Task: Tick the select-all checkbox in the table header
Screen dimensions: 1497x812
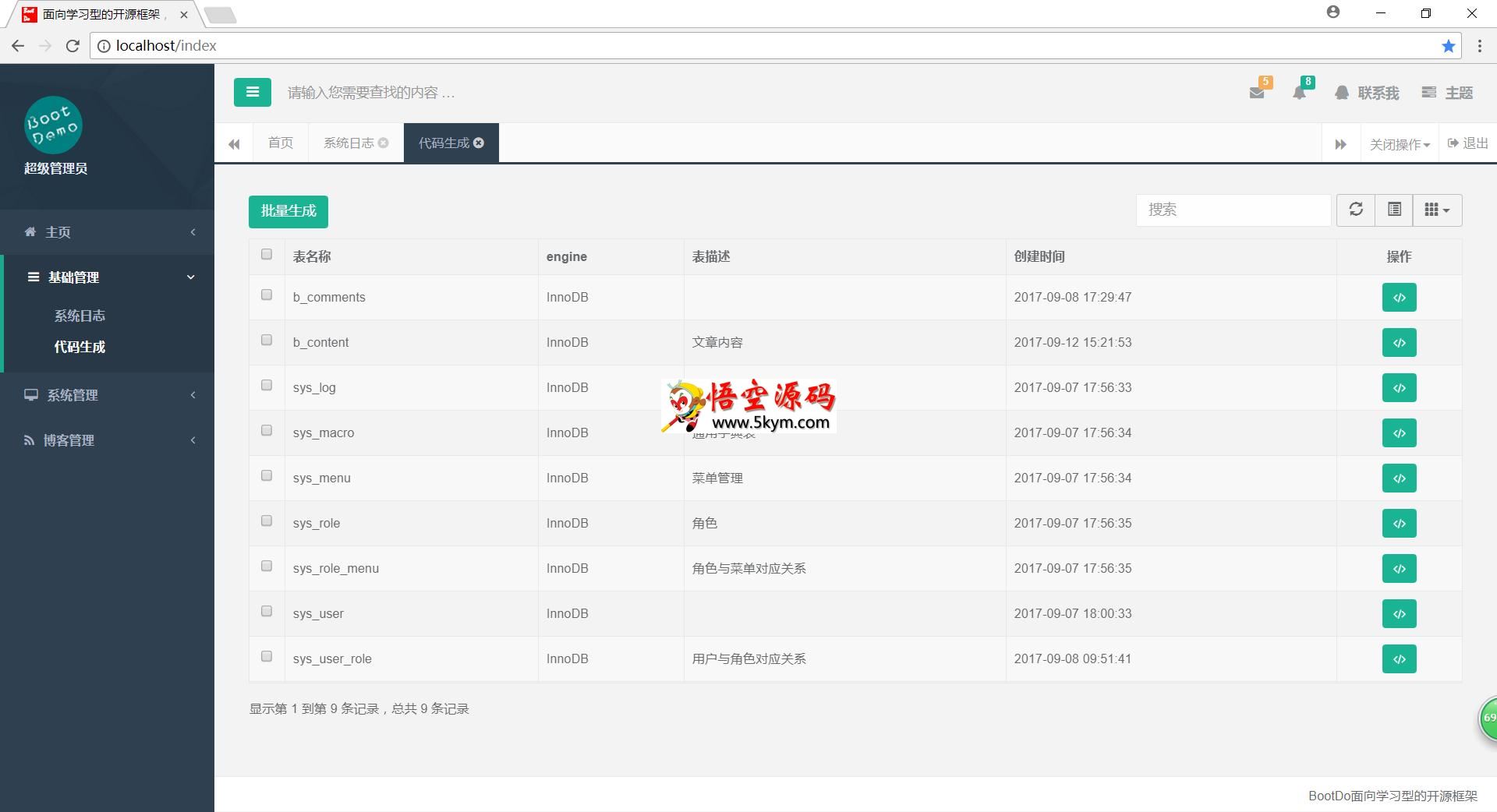Action: (x=267, y=254)
